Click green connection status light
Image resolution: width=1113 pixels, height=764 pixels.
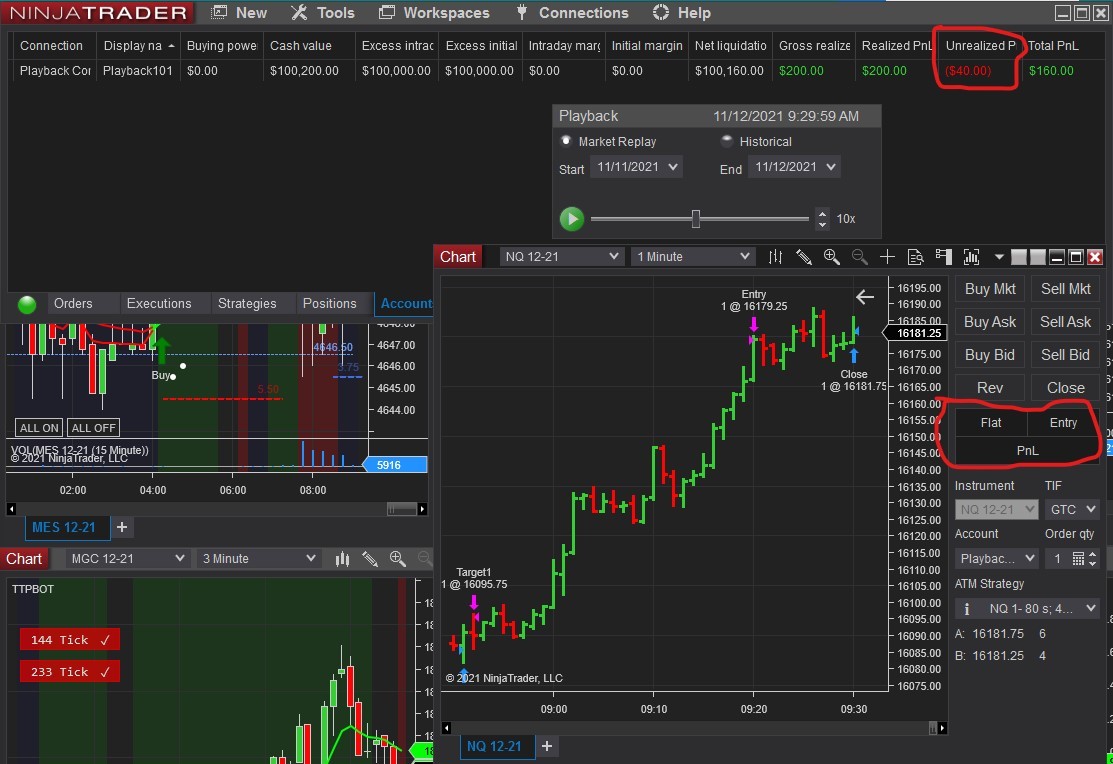[27, 304]
